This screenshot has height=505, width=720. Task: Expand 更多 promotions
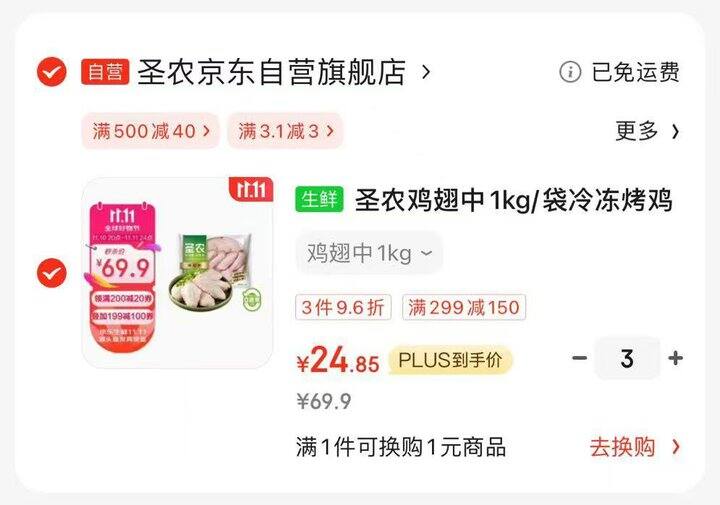[x=647, y=131]
